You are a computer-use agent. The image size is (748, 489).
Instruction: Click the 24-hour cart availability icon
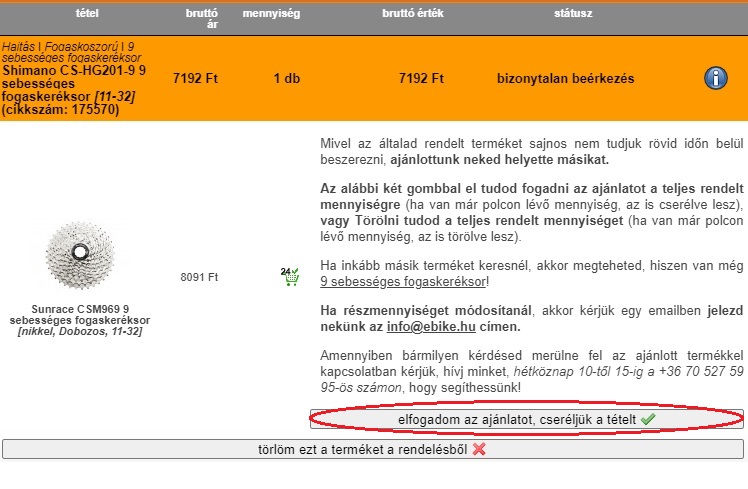click(290, 277)
